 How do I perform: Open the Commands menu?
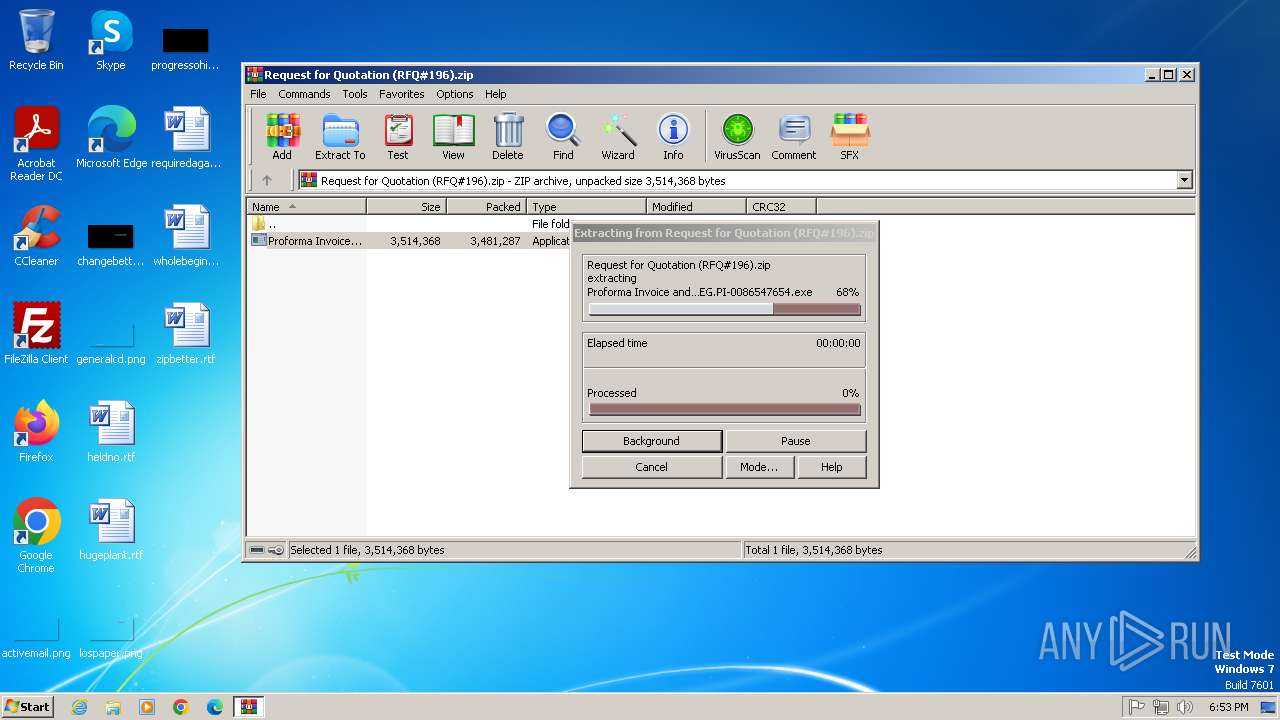tap(304, 94)
